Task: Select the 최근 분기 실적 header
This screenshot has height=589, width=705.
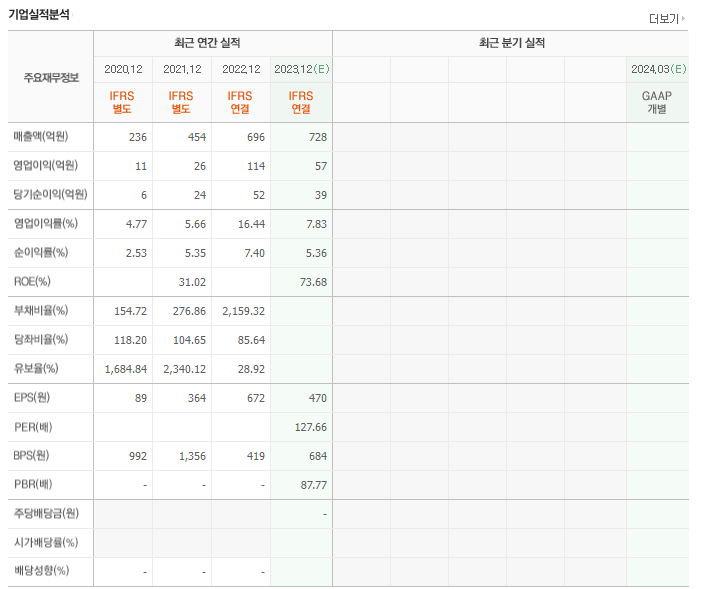Action: point(512,43)
